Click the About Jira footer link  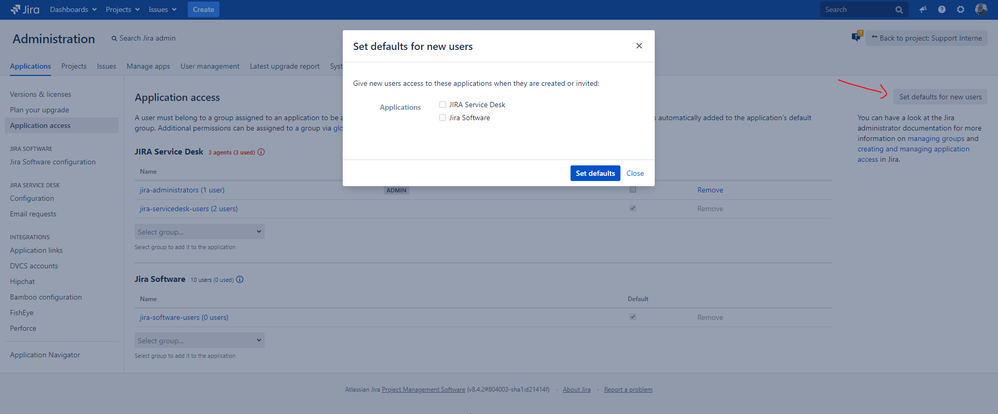577,389
